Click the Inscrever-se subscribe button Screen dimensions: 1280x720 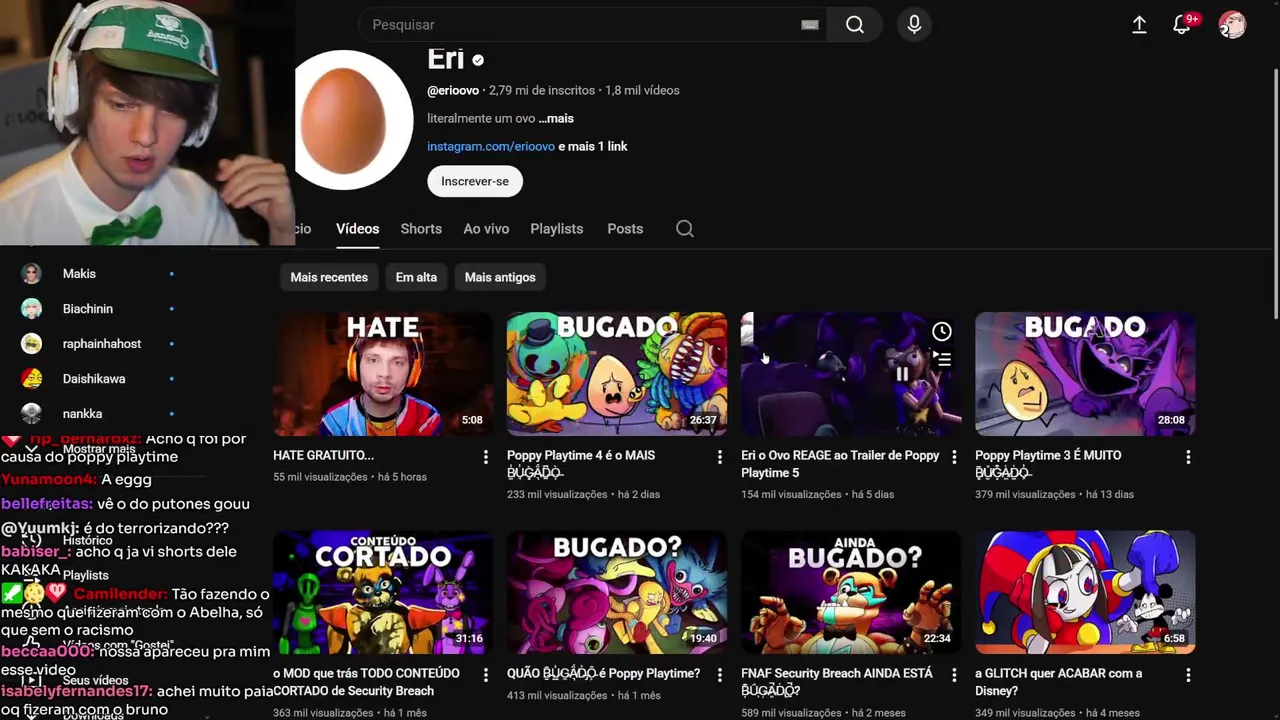coord(475,181)
